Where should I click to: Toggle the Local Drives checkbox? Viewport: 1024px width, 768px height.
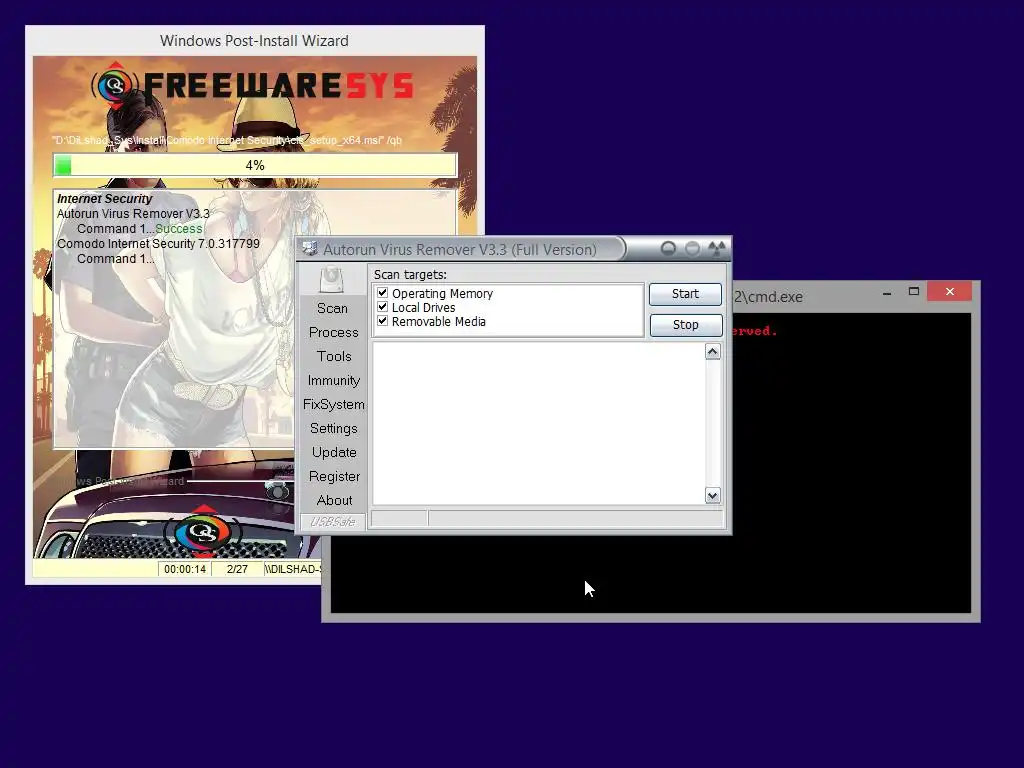coord(383,307)
